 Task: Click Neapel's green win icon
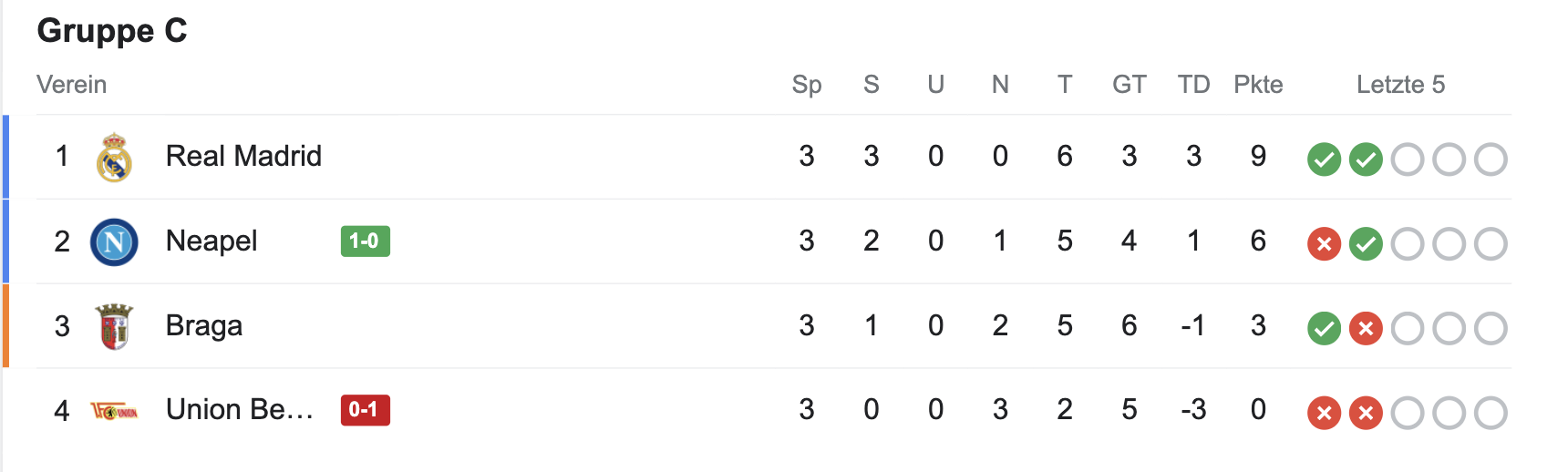coord(1366,244)
